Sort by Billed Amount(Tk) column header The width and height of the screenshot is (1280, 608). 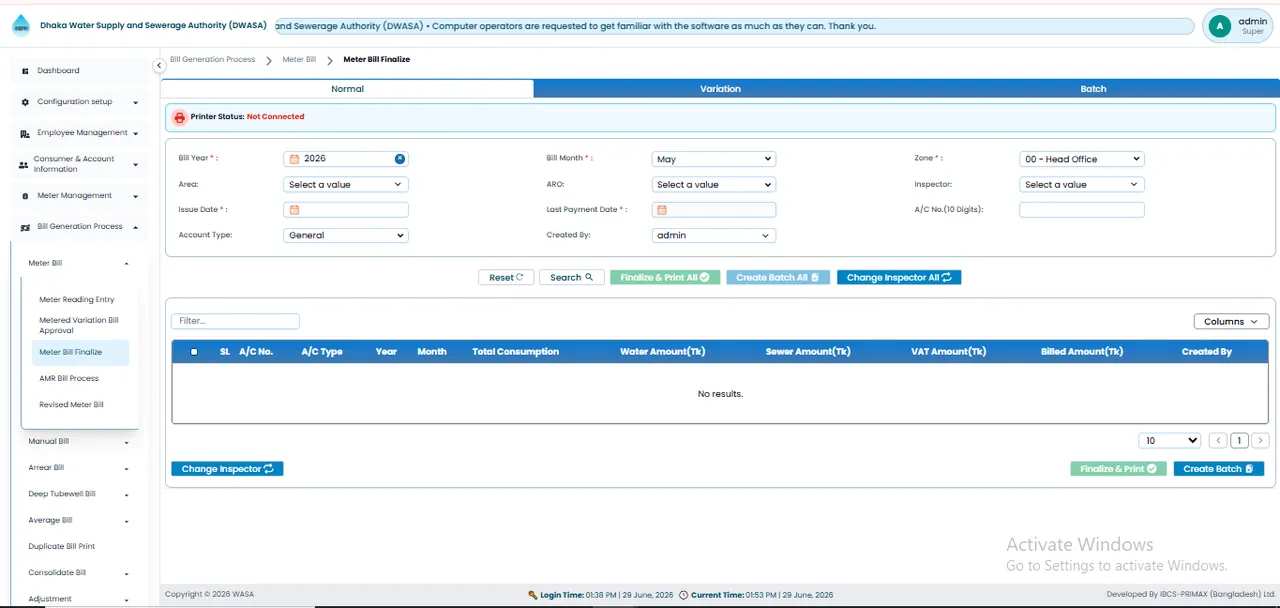1082,352
